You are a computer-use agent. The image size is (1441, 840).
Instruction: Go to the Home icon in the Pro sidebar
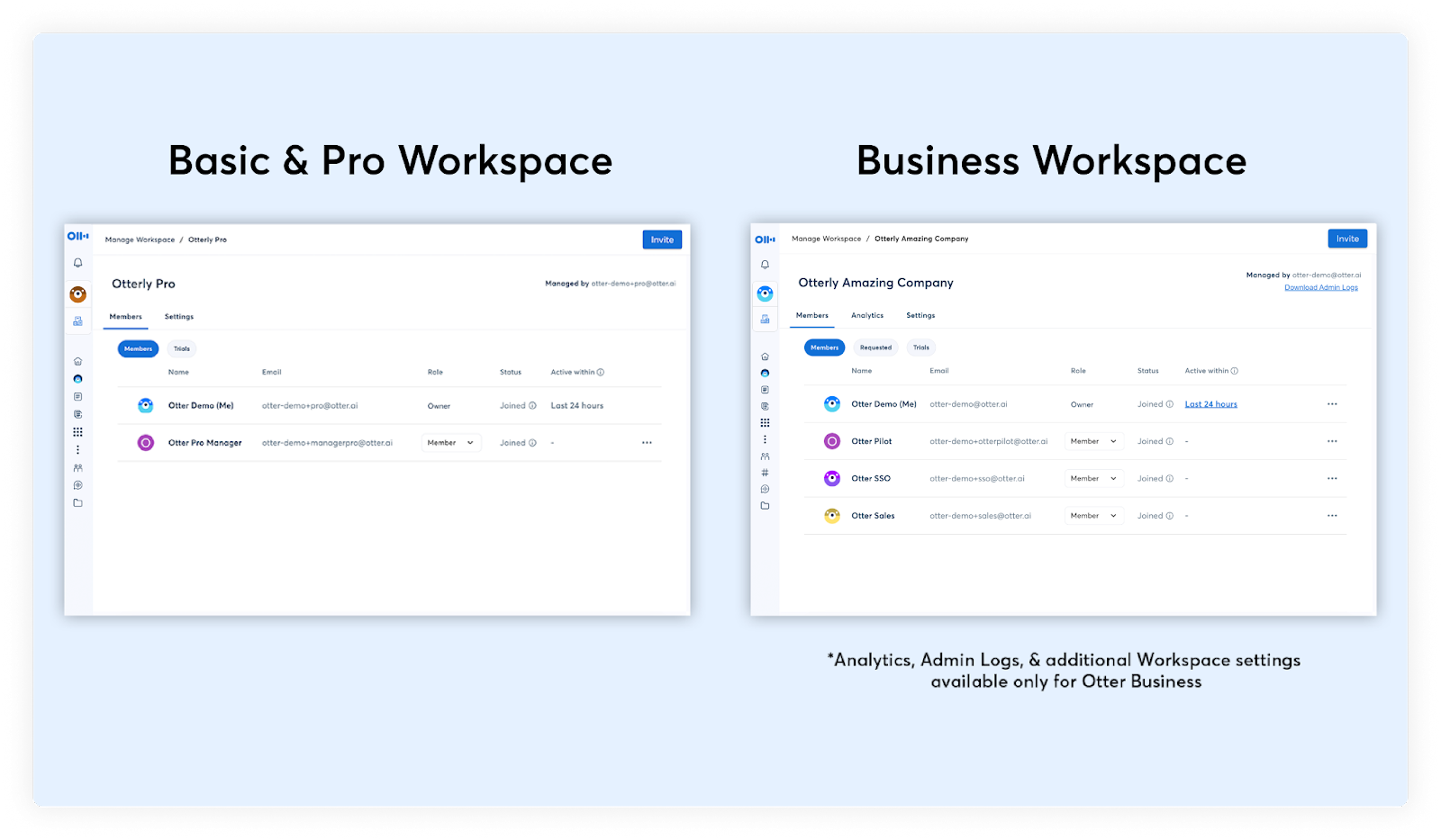coord(78,361)
